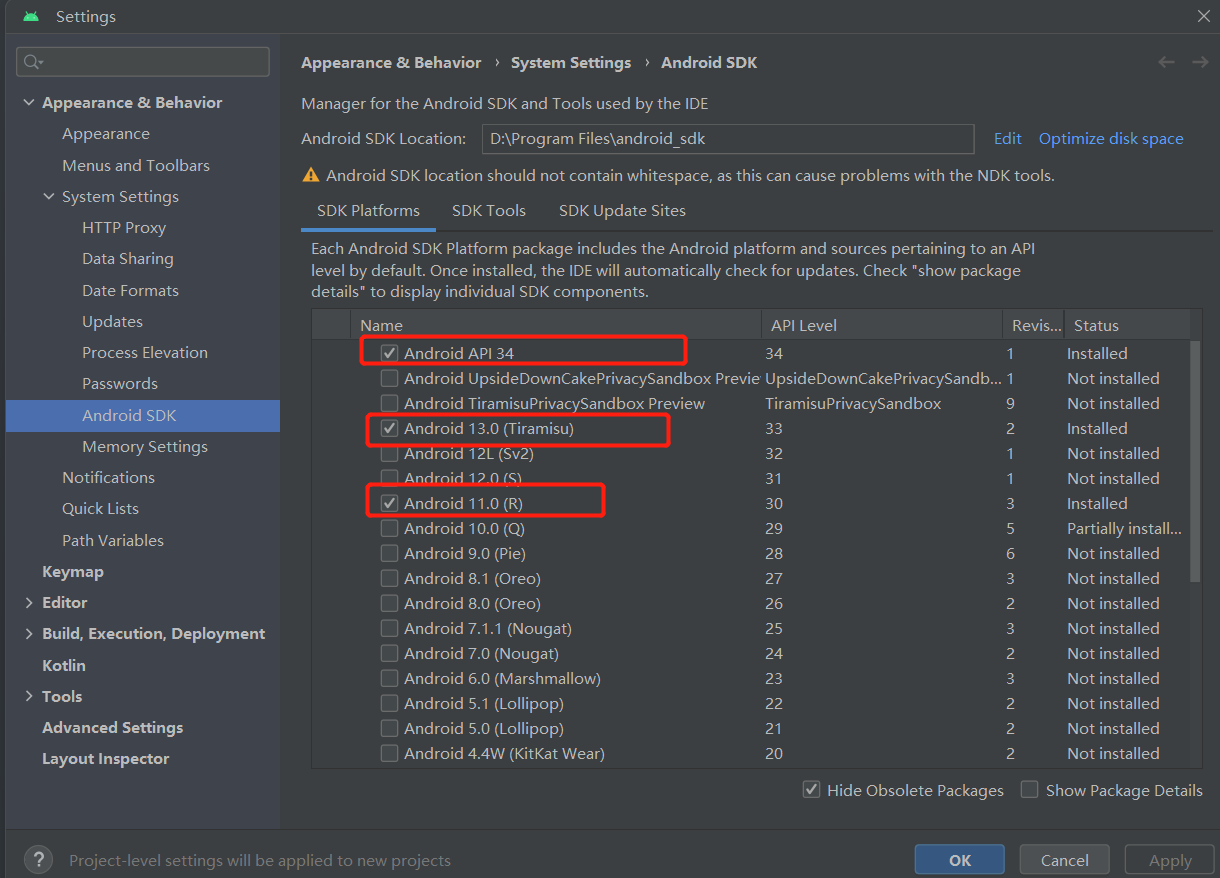
Task: Expand the Editor section
Action: (28, 603)
